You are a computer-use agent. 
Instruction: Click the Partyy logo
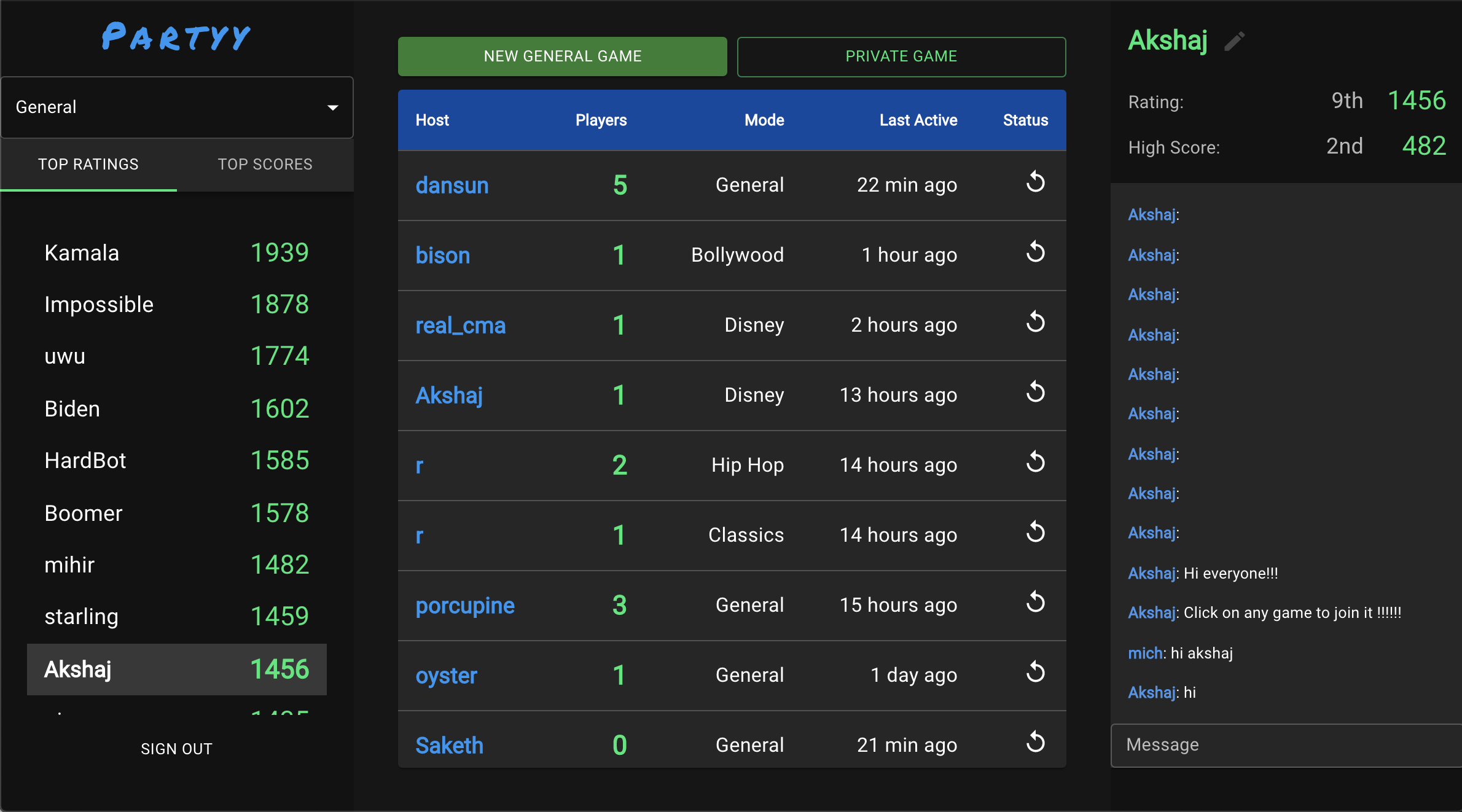pyautogui.click(x=176, y=37)
